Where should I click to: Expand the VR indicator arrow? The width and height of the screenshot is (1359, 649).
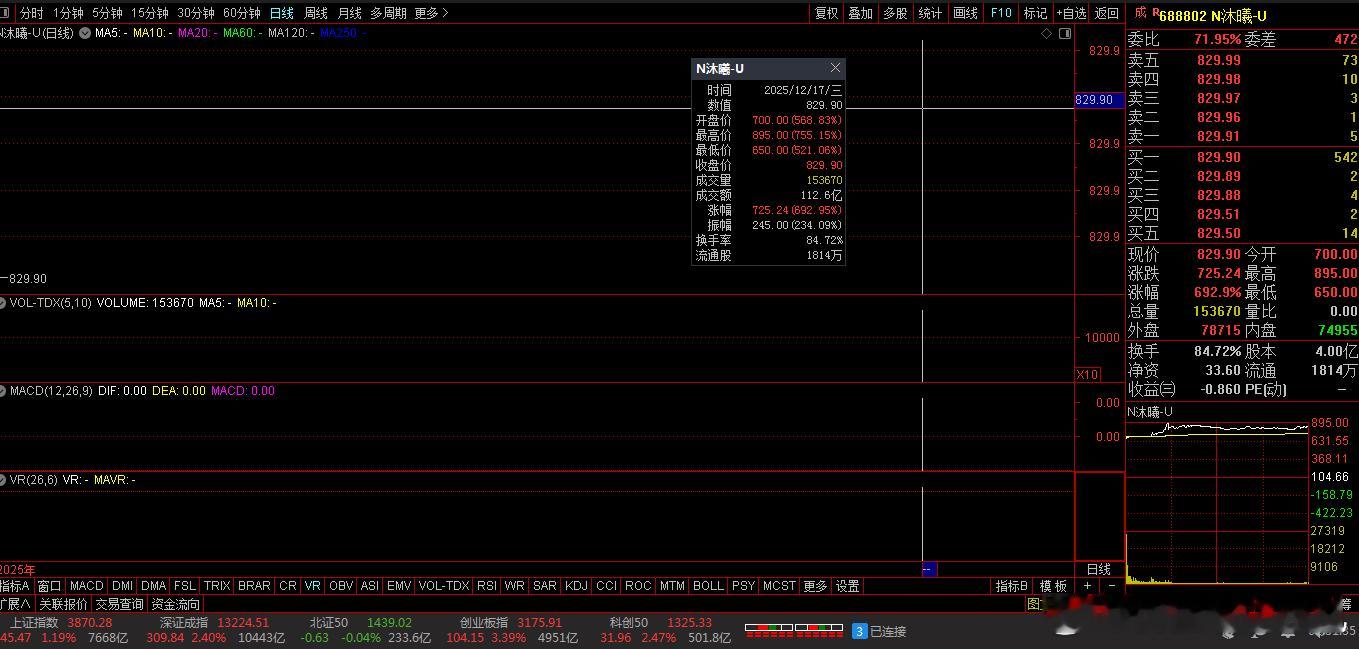pos(3,480)
